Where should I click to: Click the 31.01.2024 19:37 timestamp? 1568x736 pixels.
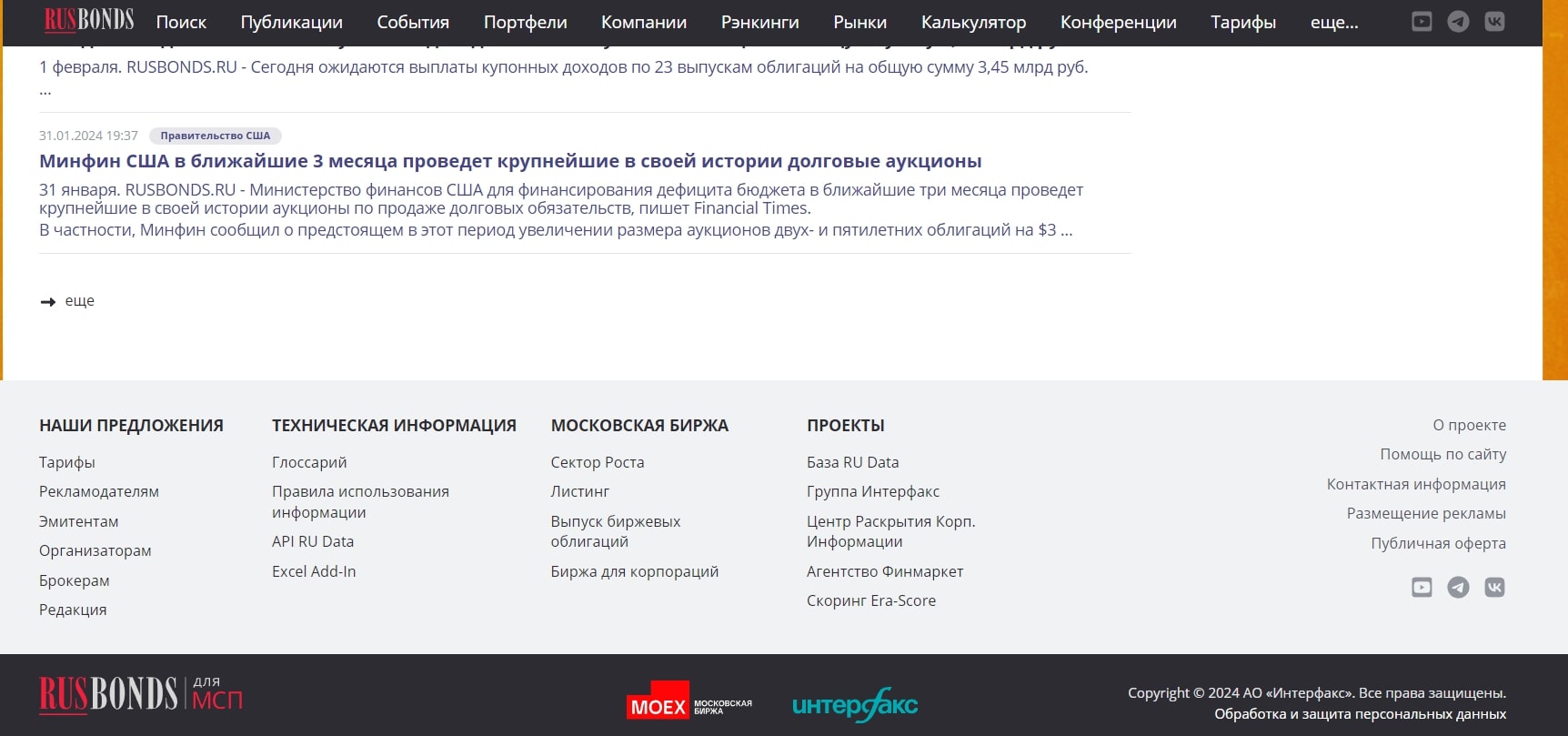click(88, 136)
